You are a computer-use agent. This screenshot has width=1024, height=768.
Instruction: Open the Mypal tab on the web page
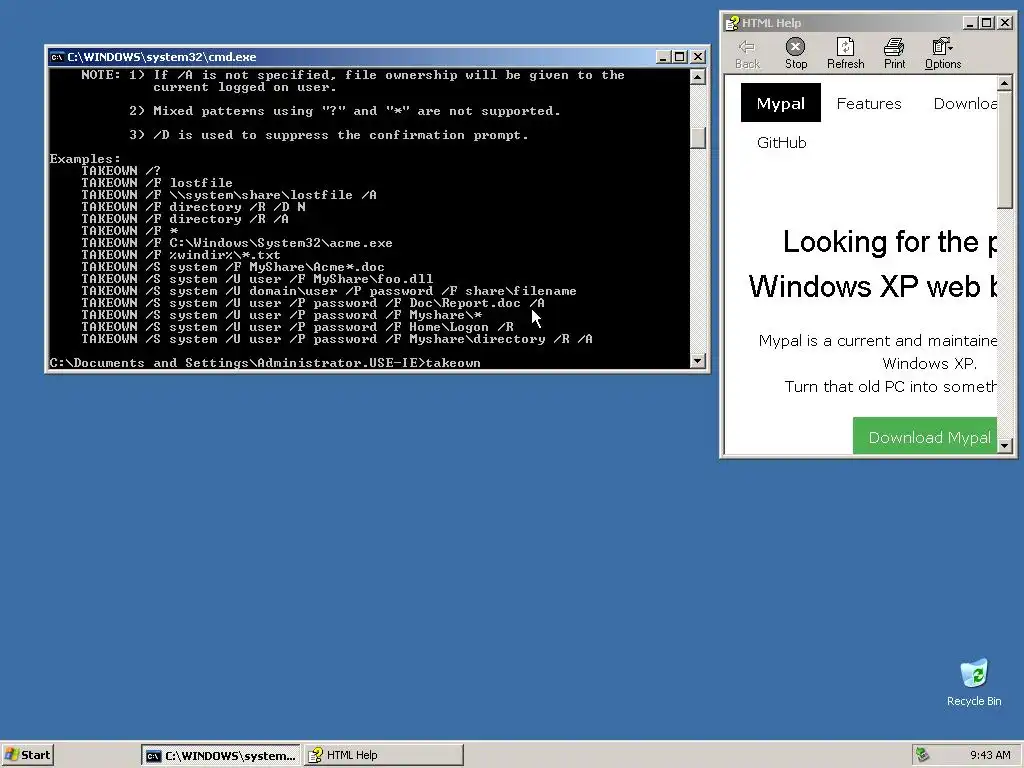(780, 103)
